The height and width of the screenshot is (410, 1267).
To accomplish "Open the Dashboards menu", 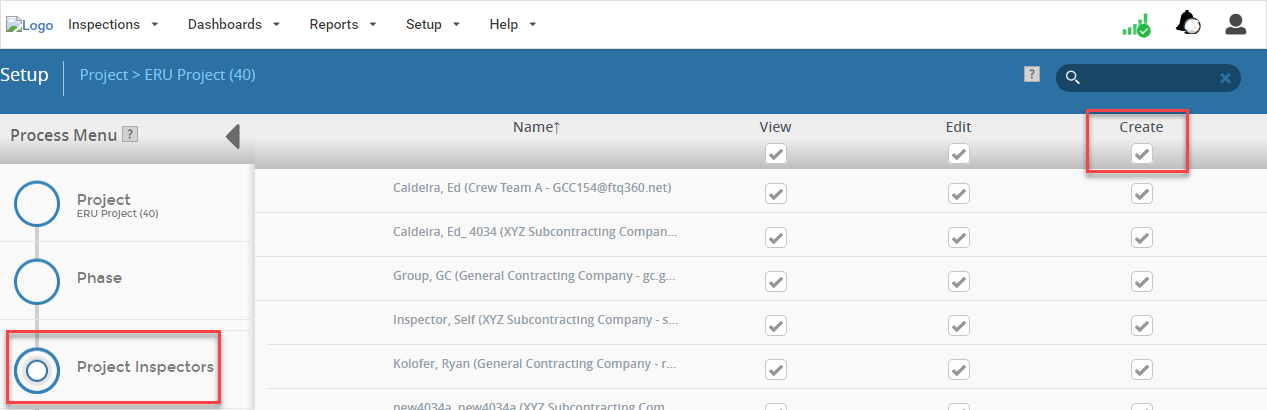I will pos(234,24).
